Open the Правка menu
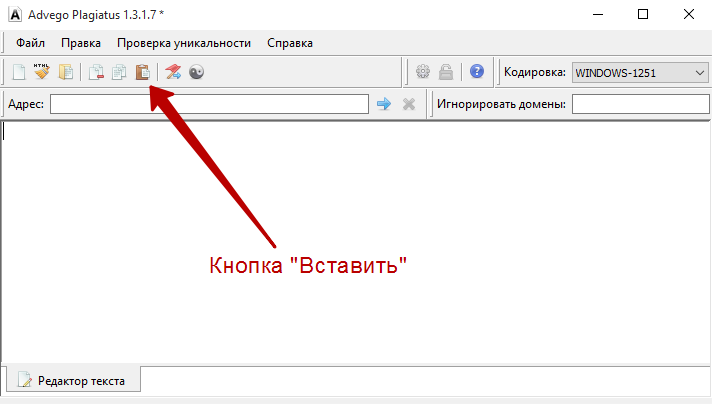Screen dimensions: 712x404 pos(81,43)
